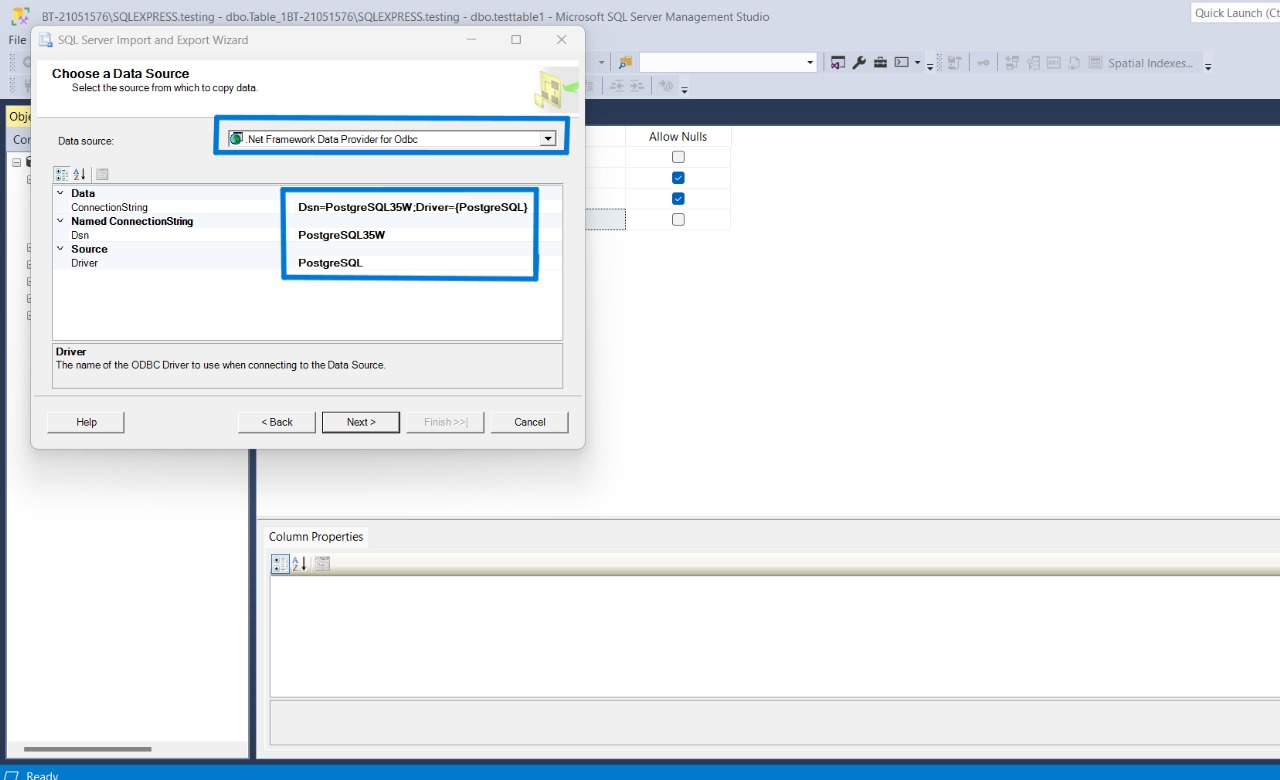Click the Increase Indent icon in second toolbar row
Screen dimensions: 1280x780
point(637,86)
